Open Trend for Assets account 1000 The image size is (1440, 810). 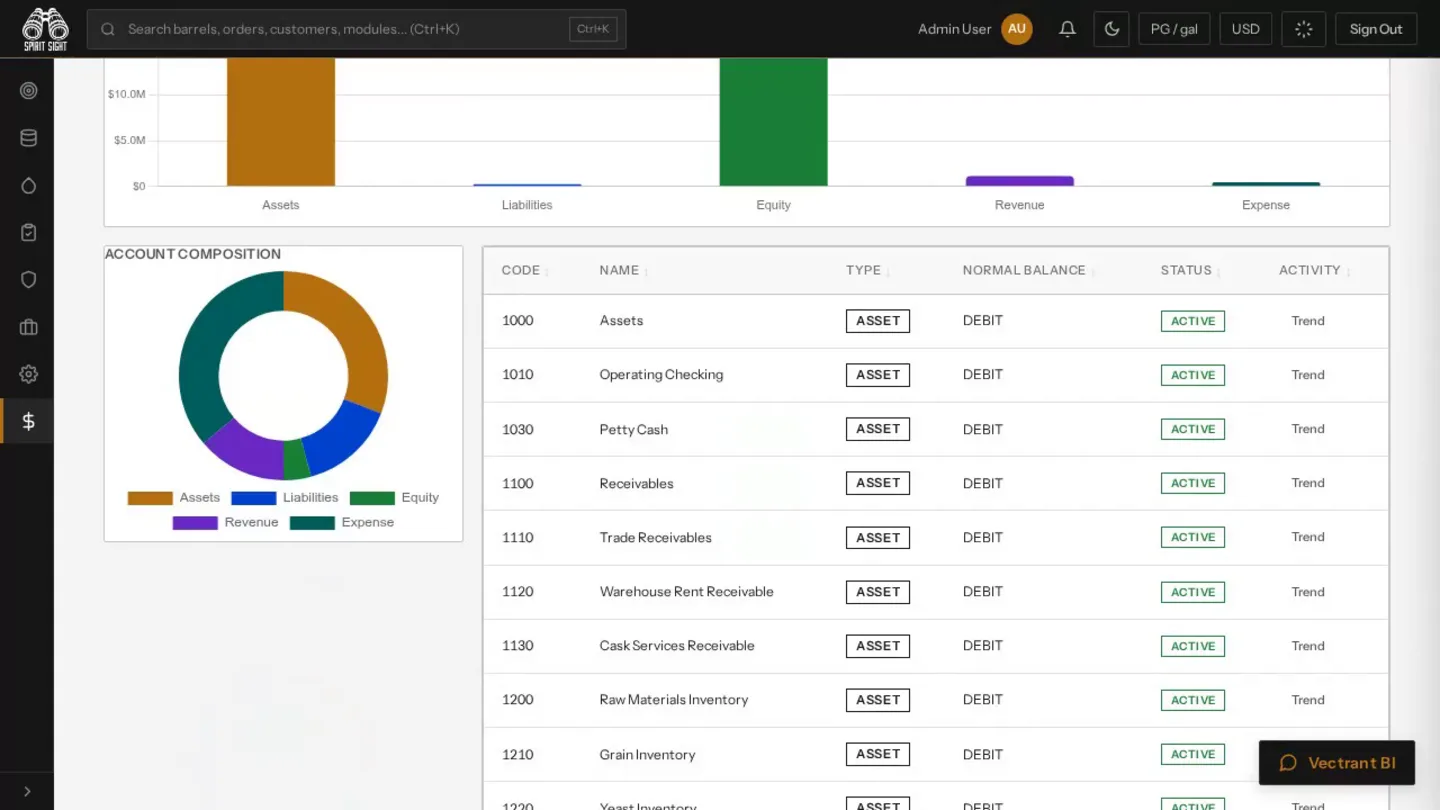[x=1308, y=321]
